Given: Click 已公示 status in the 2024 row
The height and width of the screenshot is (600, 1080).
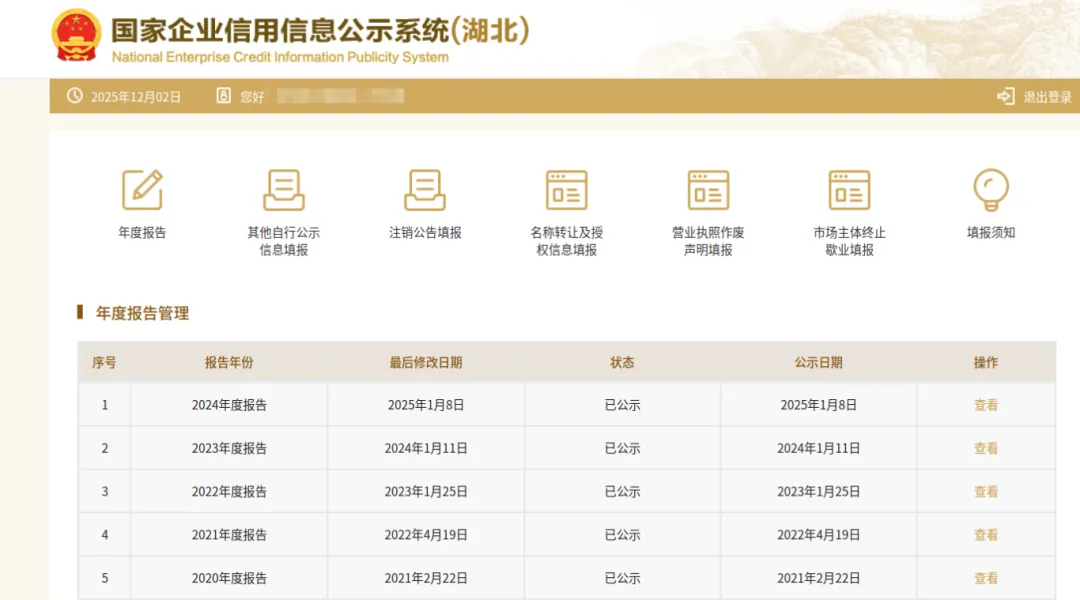Looking at the screenshot, I should tap(622, 405).
